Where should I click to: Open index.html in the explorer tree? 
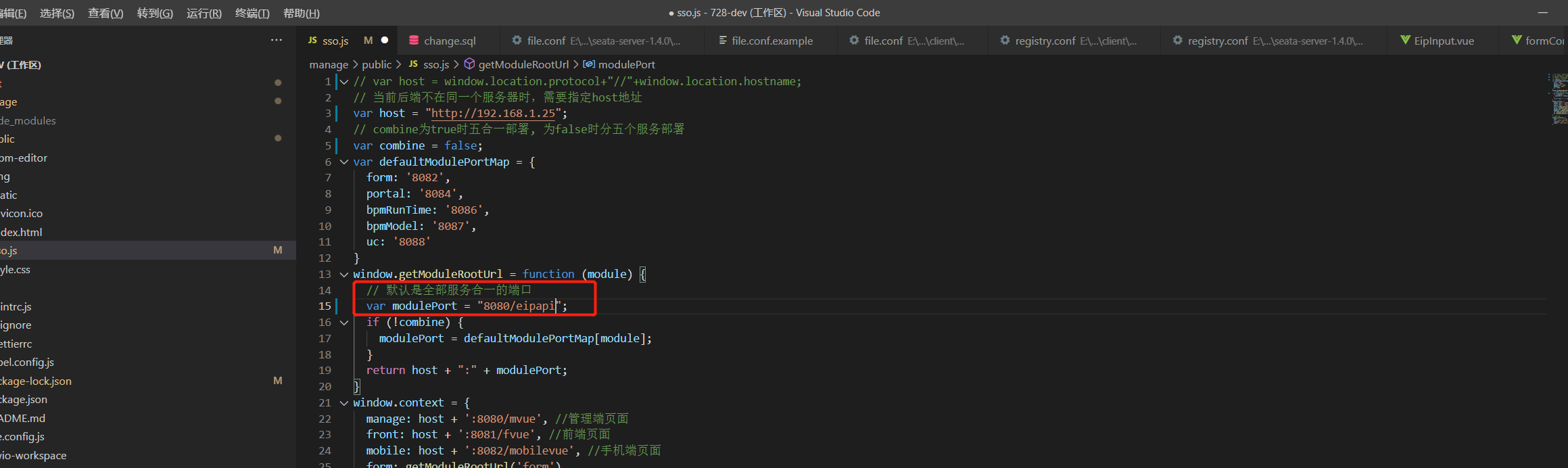(148, 232)
